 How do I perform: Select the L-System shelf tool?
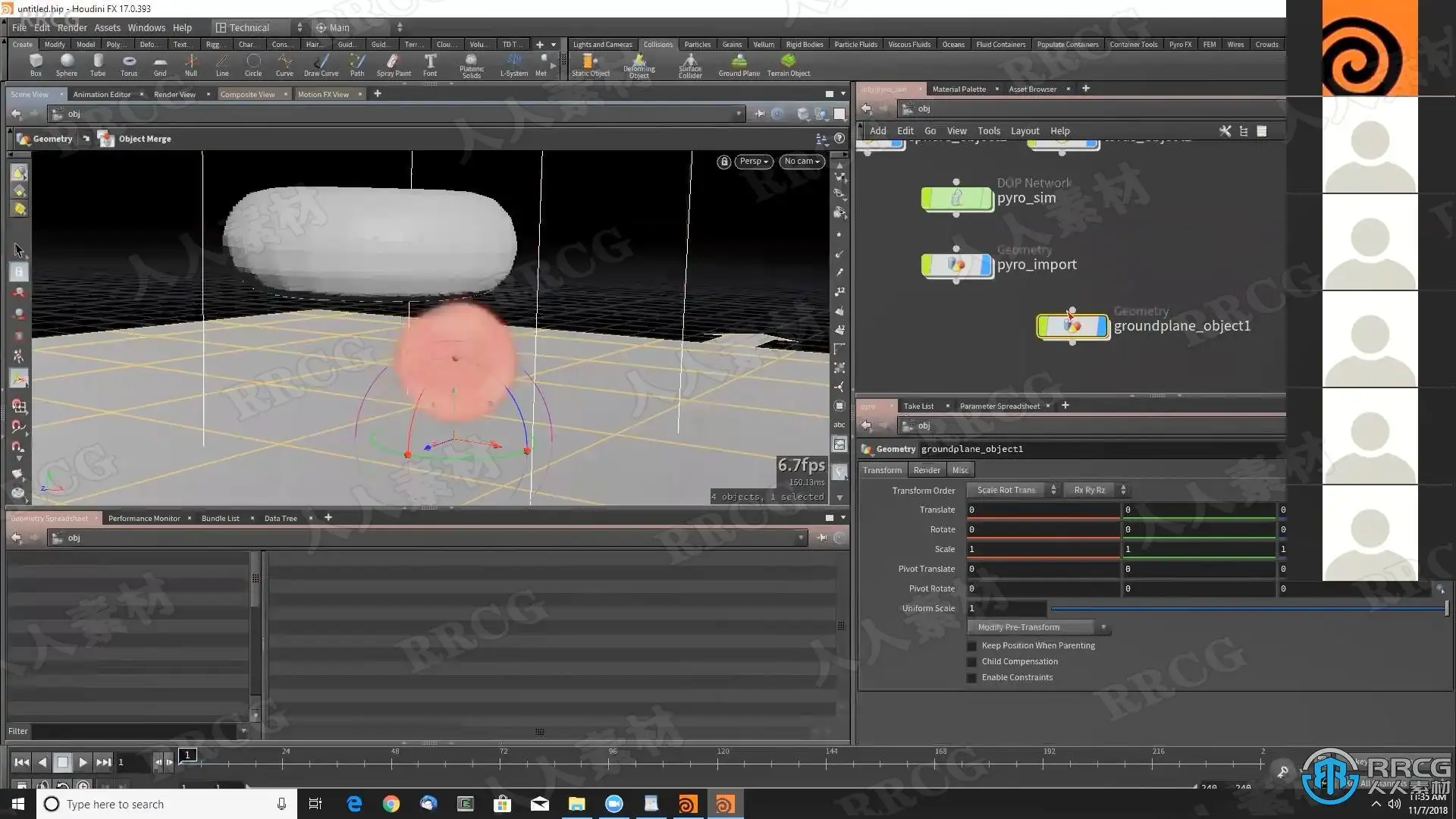[x=513, y=64]
